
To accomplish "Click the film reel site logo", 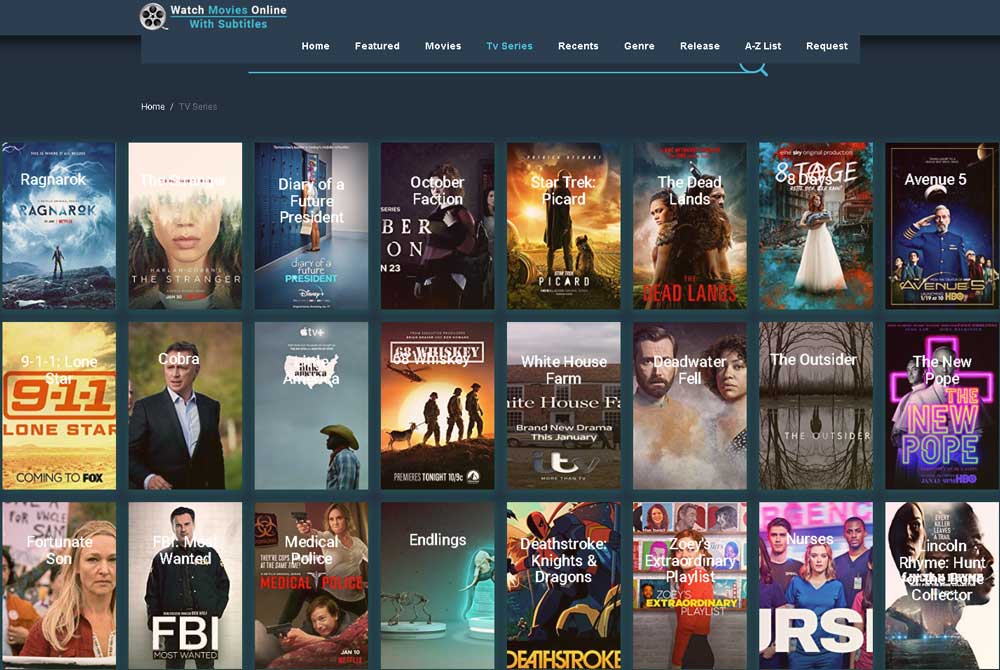I will pyautogui.click(x=153, y=17).
